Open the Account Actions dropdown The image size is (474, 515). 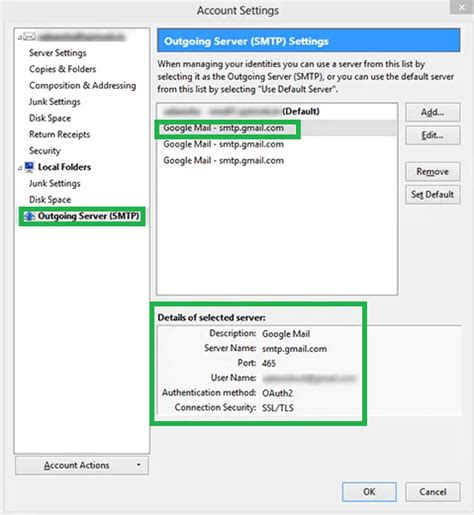(82, 465)
